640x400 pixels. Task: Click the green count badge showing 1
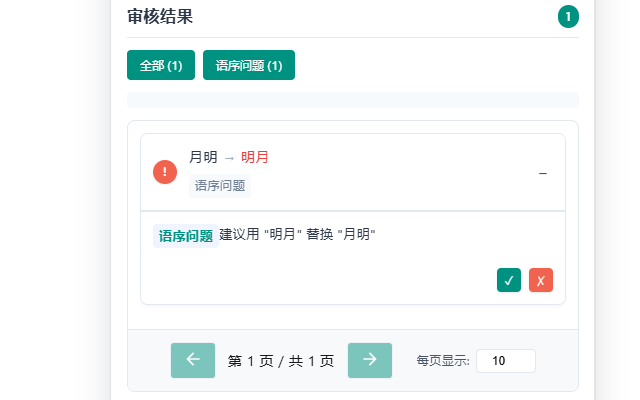568,17
